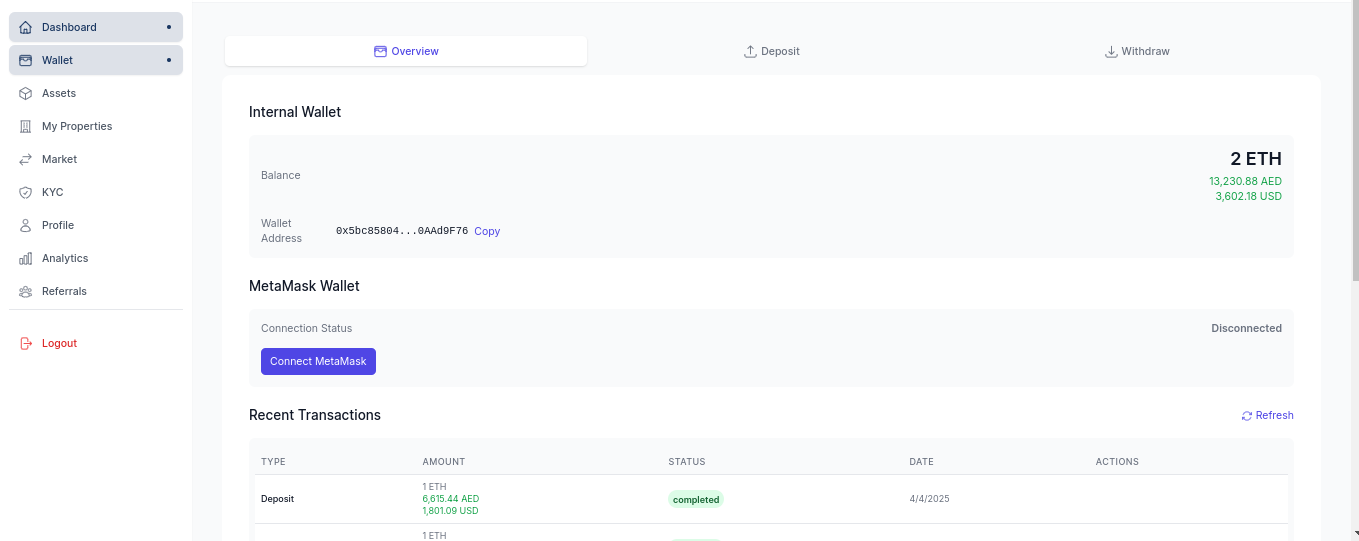
Task: Click the MetaMask Wallet heading
Action: (x=304, y=286)
